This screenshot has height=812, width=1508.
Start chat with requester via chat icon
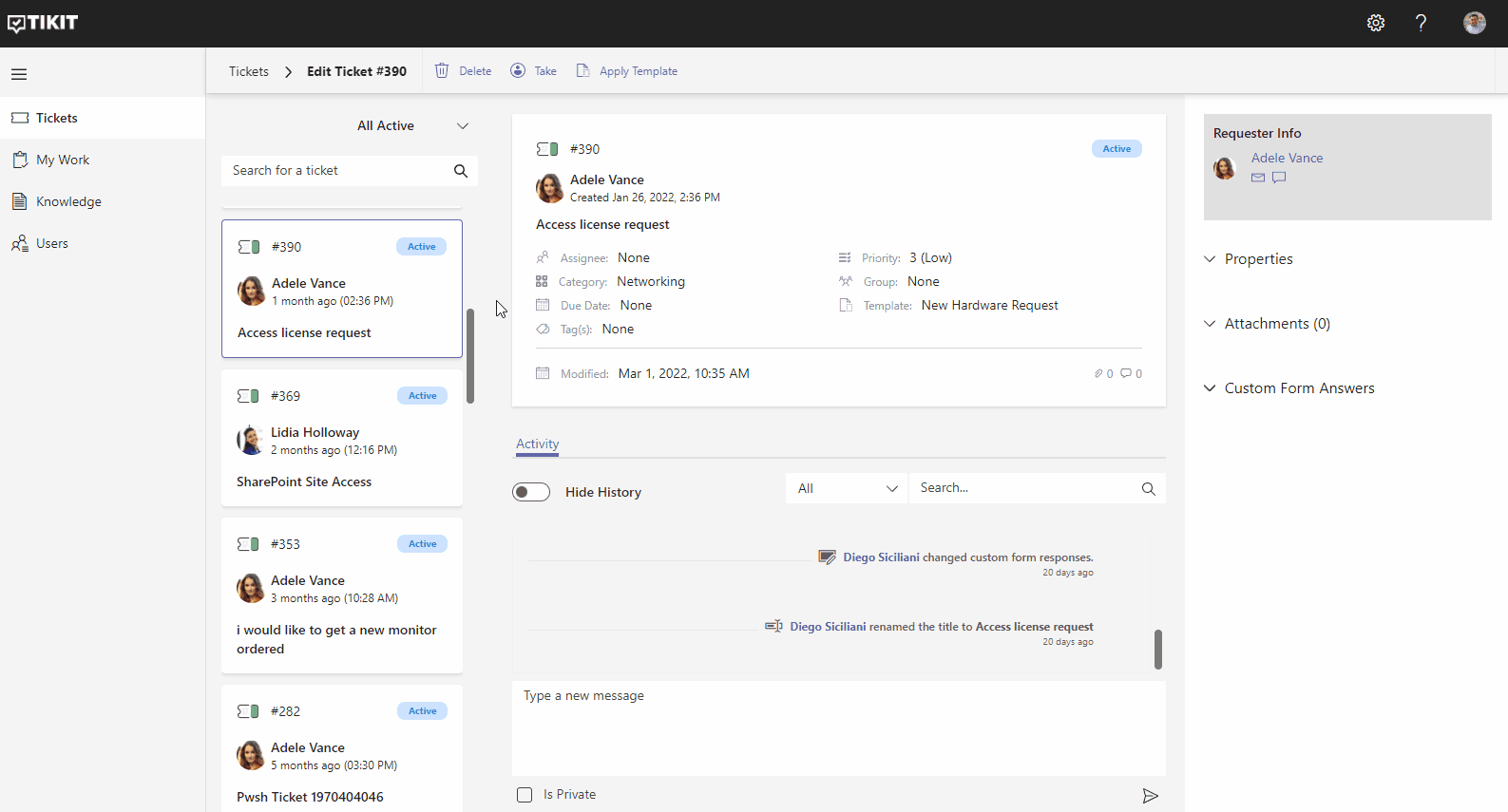pyautogui.click(x=1279, y=178)
